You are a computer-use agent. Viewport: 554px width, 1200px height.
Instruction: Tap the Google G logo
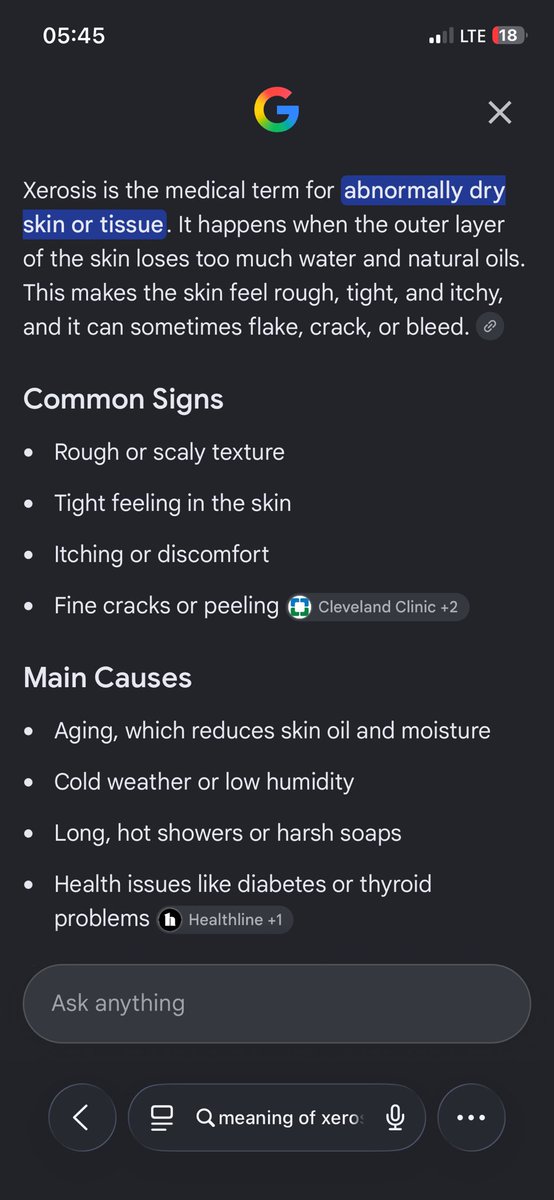pyautogui.click(x=276, y=111)
